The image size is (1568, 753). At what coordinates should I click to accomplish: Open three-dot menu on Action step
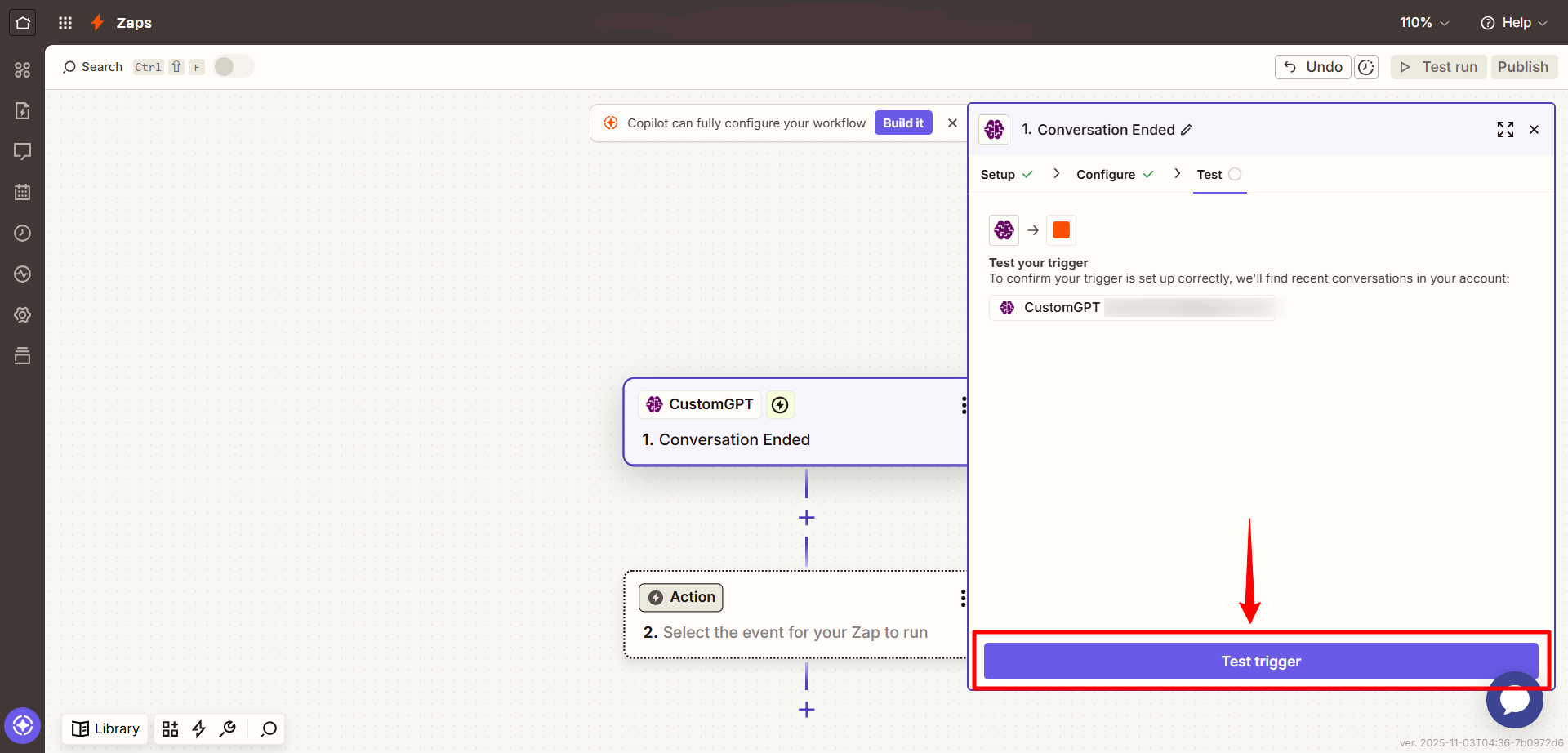click(964, 598)
